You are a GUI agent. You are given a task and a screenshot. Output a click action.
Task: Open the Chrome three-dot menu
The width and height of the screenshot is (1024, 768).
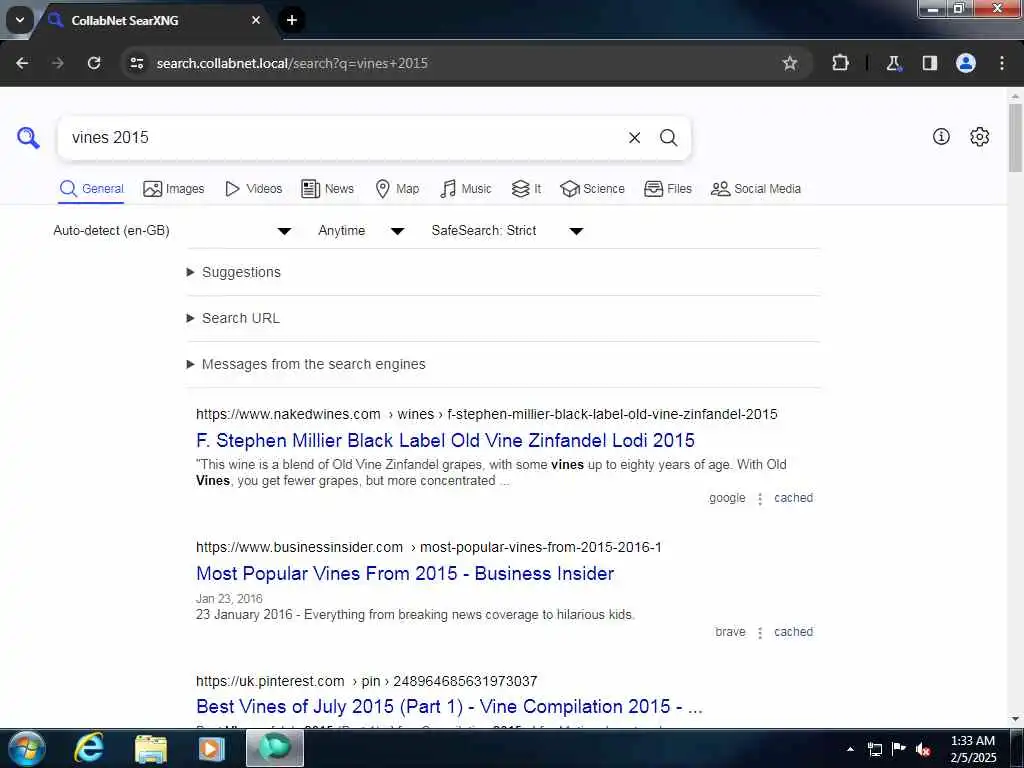point(1002,63)
